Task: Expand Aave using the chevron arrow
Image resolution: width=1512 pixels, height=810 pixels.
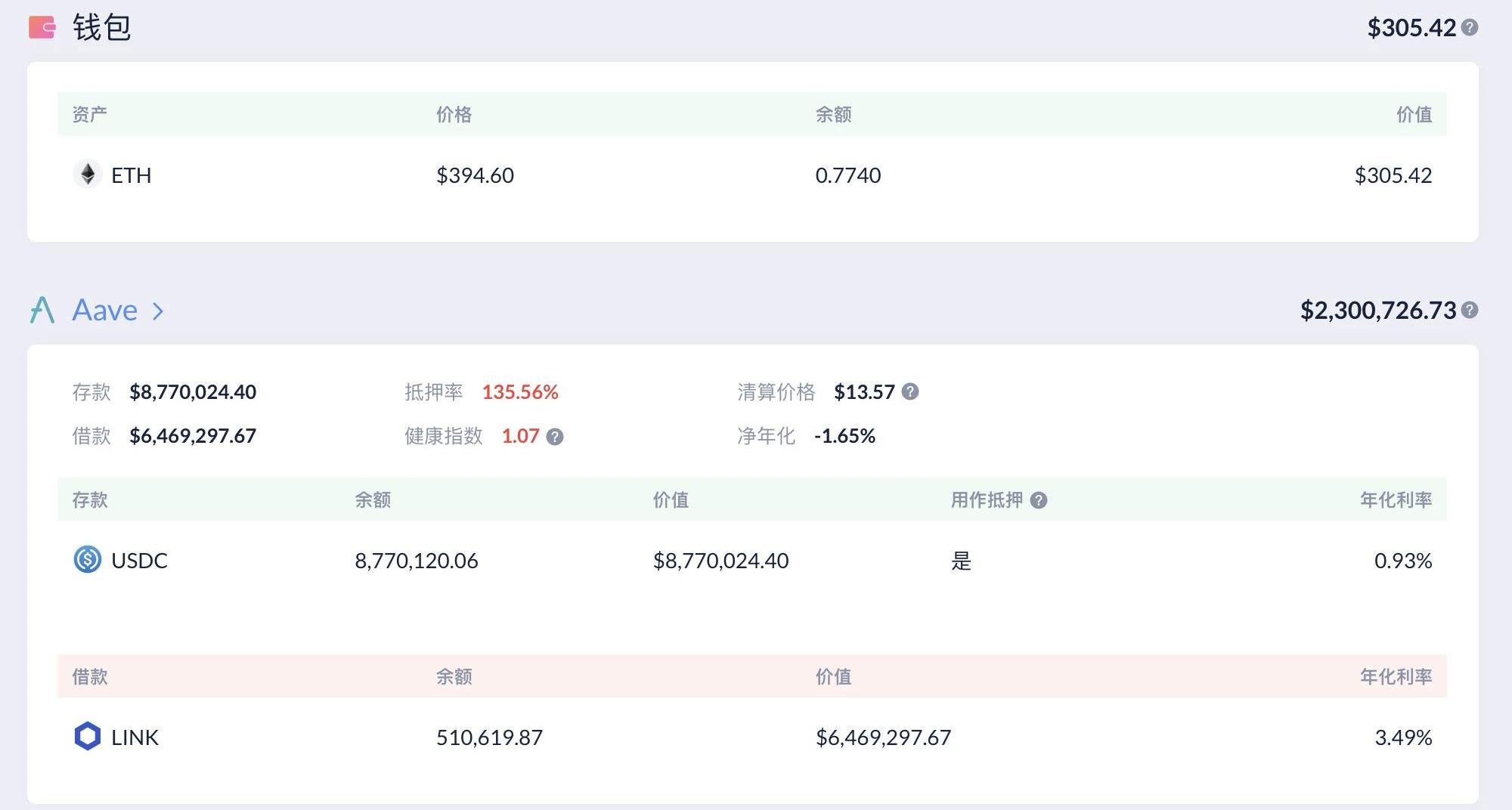Action: click(158, 311)
